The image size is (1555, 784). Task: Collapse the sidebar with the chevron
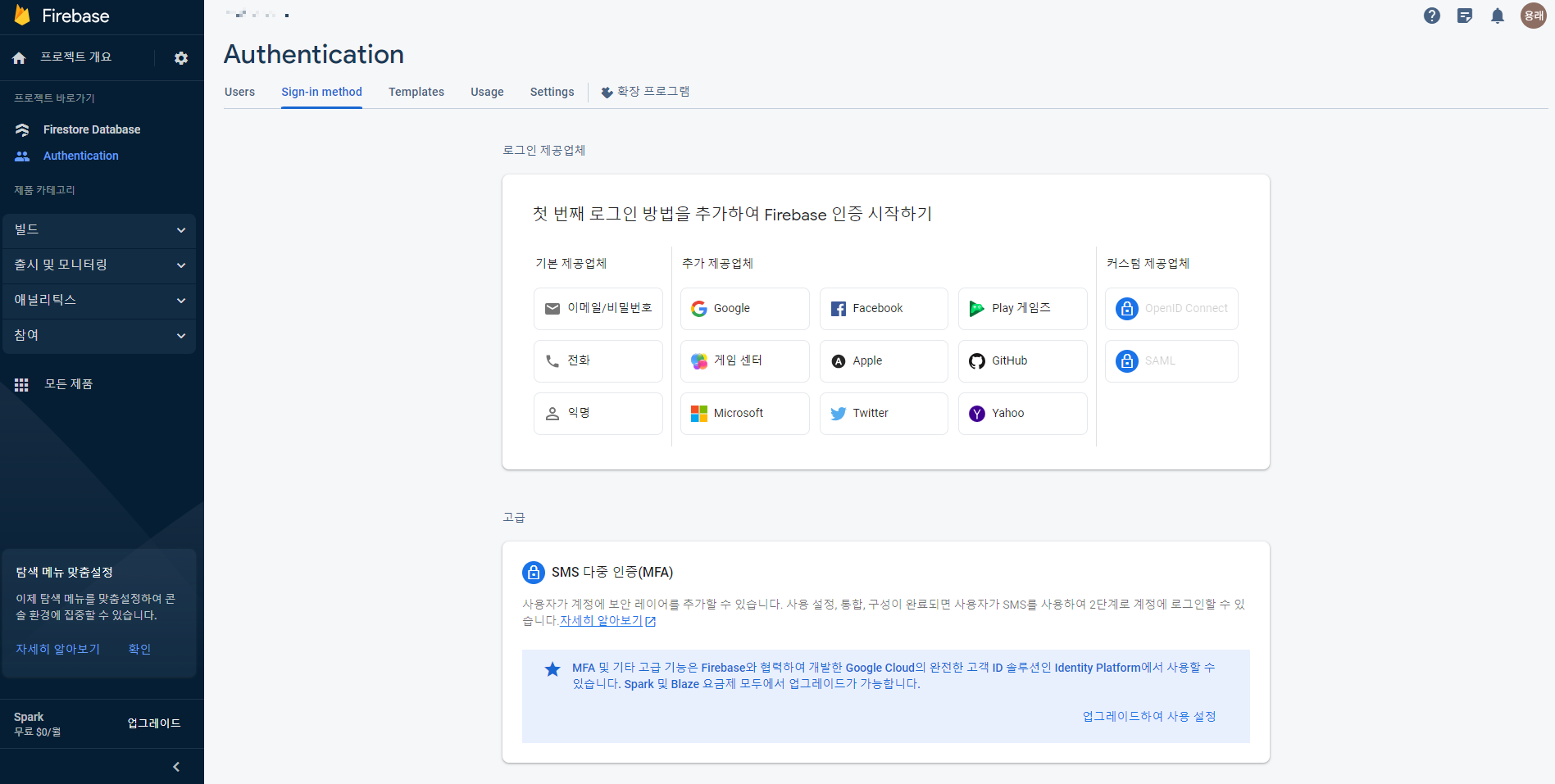click(176, 767)
